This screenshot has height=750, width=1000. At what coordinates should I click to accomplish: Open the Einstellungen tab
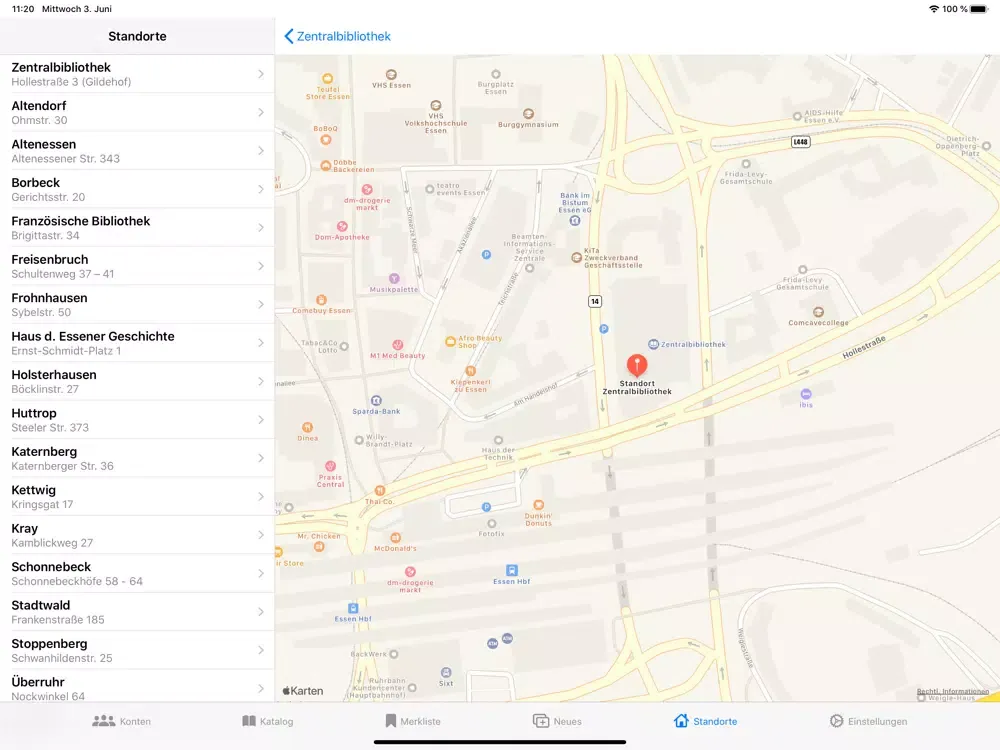click(x=868, y=721)
